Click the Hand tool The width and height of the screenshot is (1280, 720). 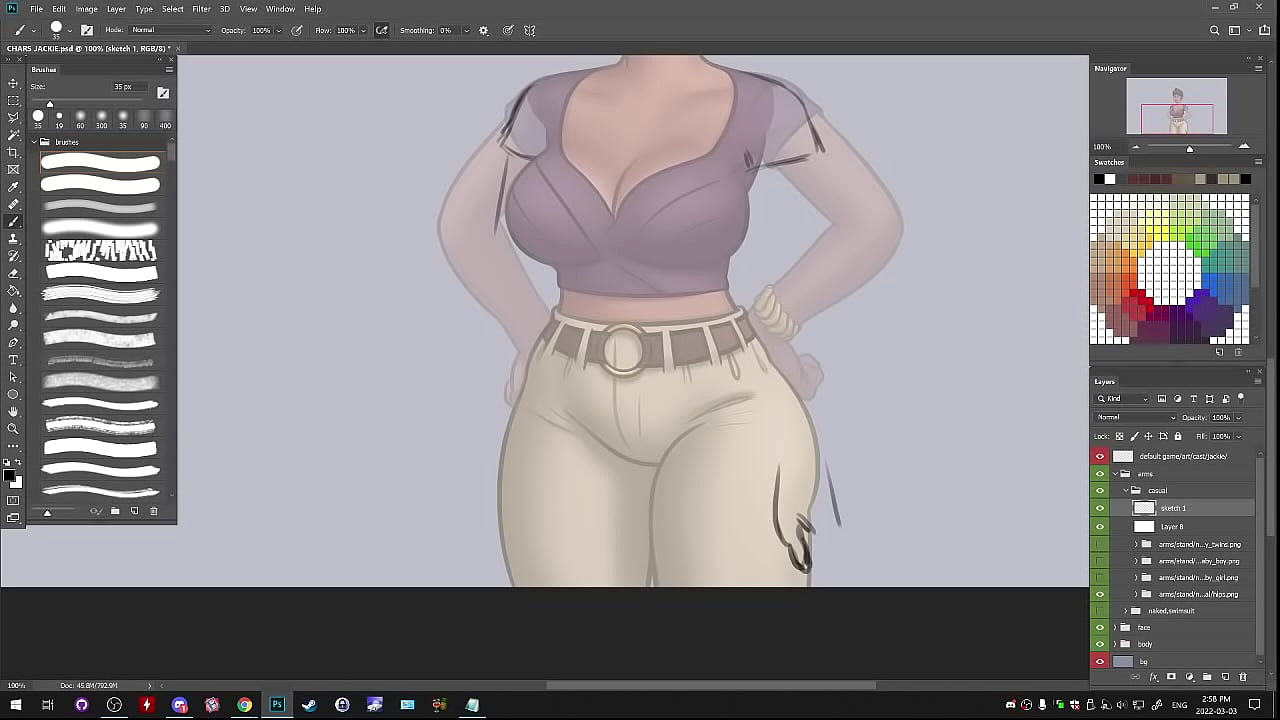13,412
